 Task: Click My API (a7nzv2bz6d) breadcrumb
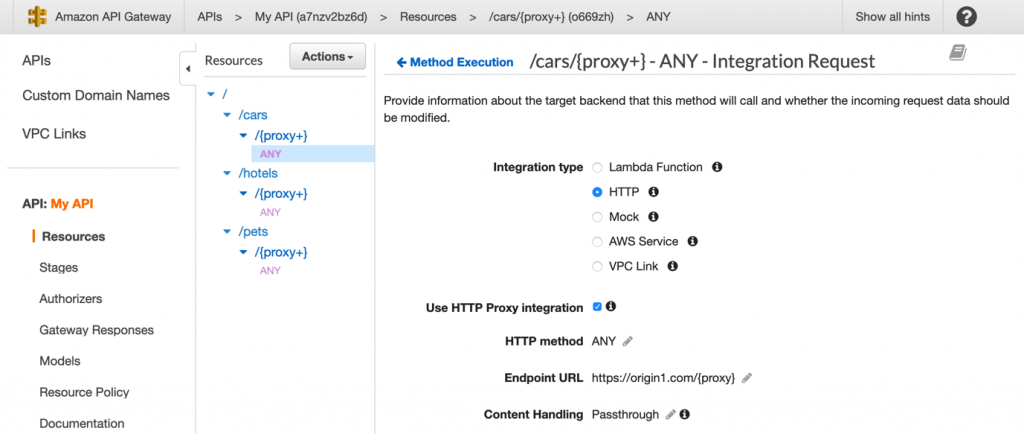point(311,17)
